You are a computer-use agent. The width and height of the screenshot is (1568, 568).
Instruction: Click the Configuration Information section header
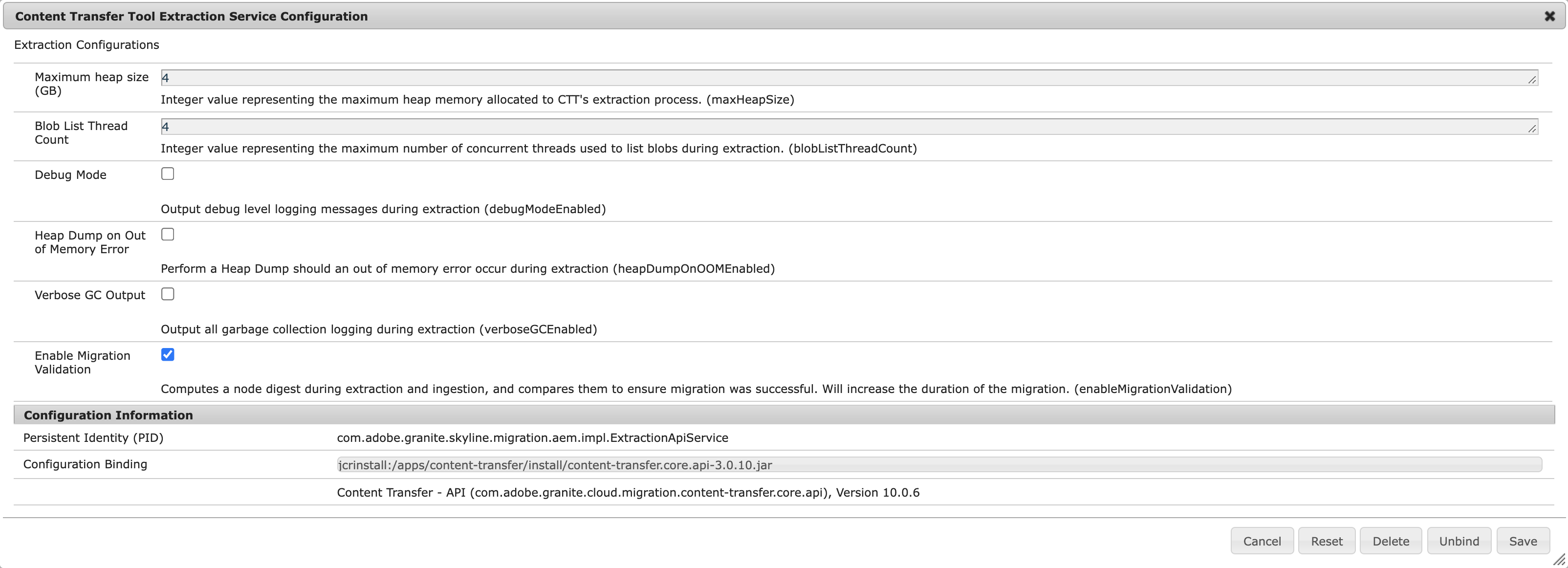click(109, 415)
